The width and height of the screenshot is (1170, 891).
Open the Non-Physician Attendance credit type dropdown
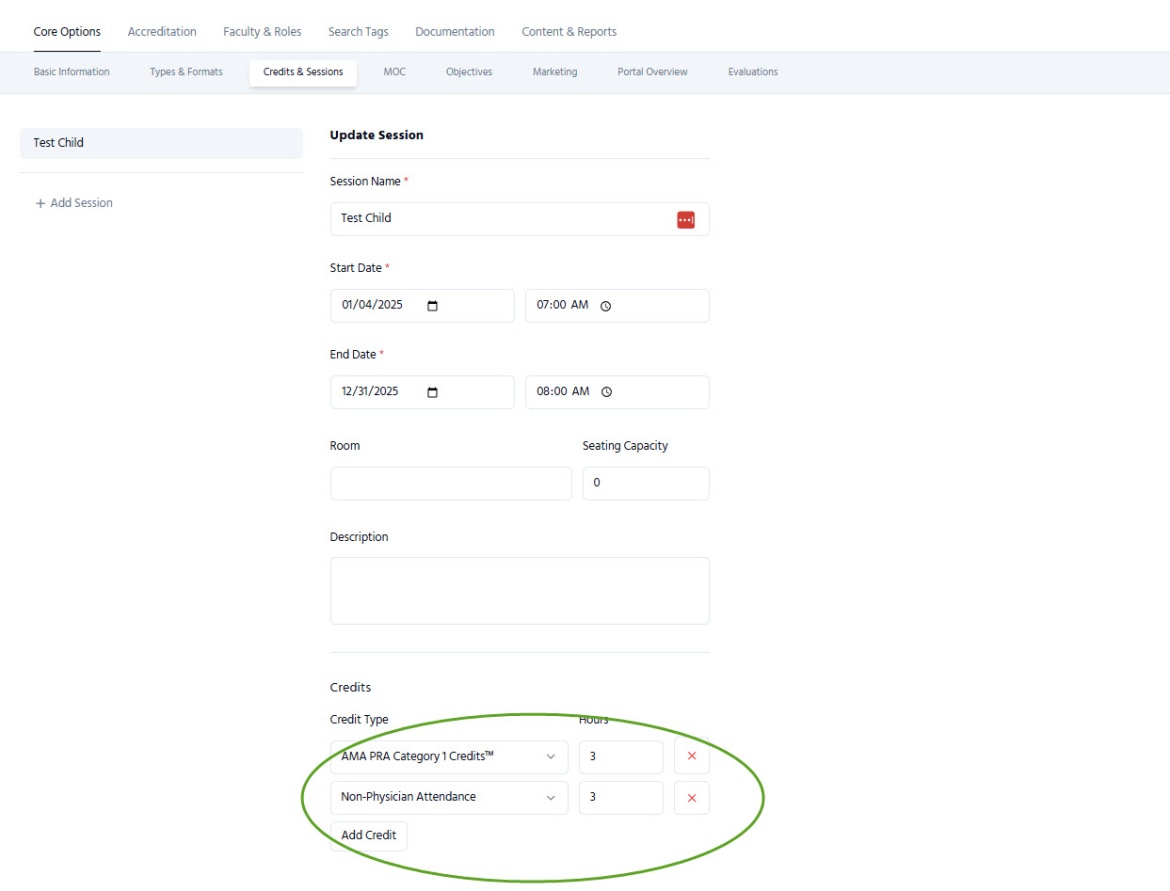(448, 798)
